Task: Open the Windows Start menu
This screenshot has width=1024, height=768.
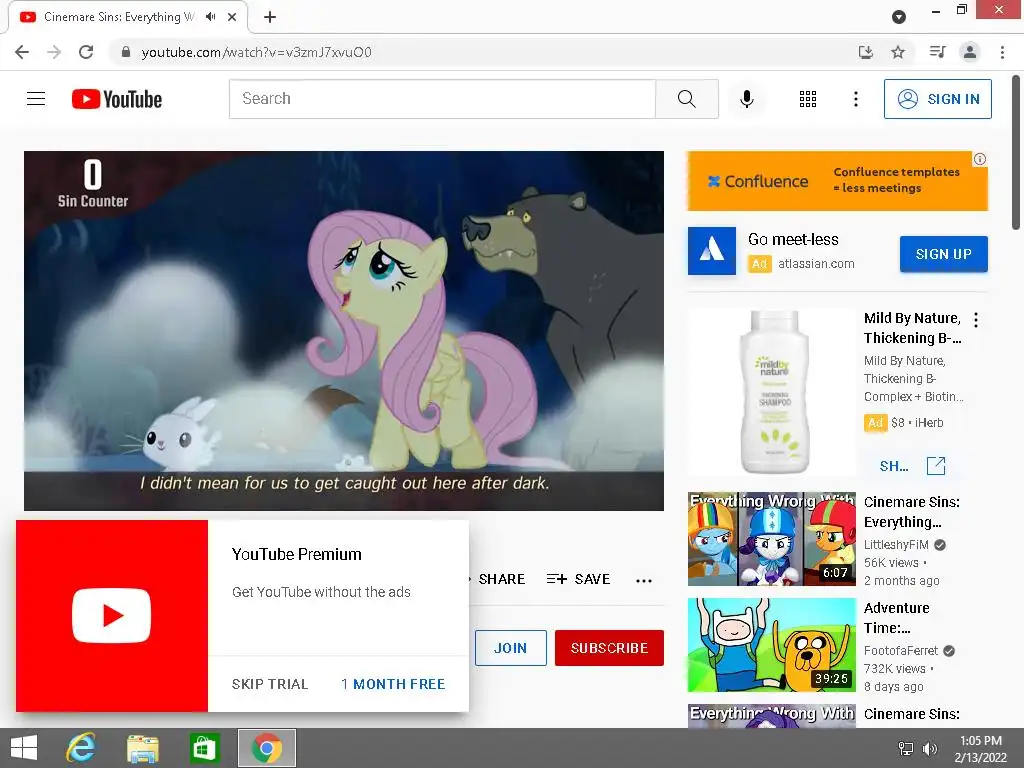Action: [24, 748]
